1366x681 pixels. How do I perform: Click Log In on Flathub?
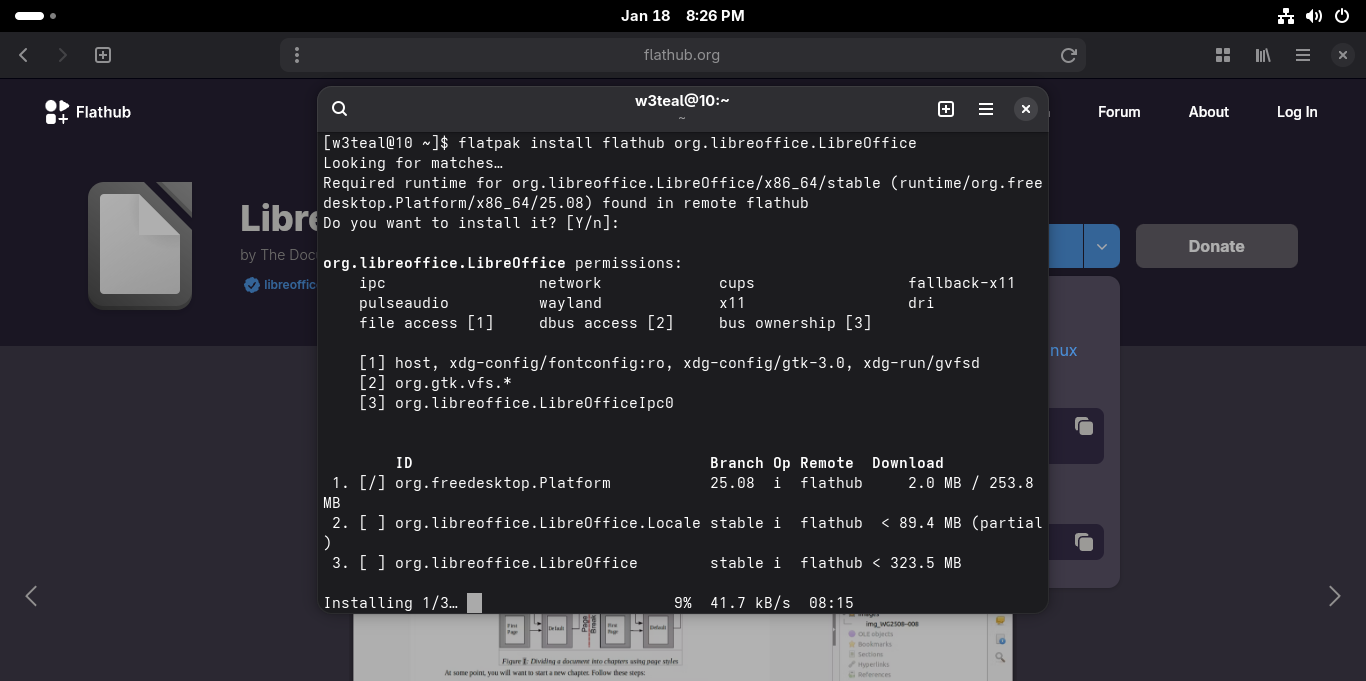click(x=1297, y=112)
